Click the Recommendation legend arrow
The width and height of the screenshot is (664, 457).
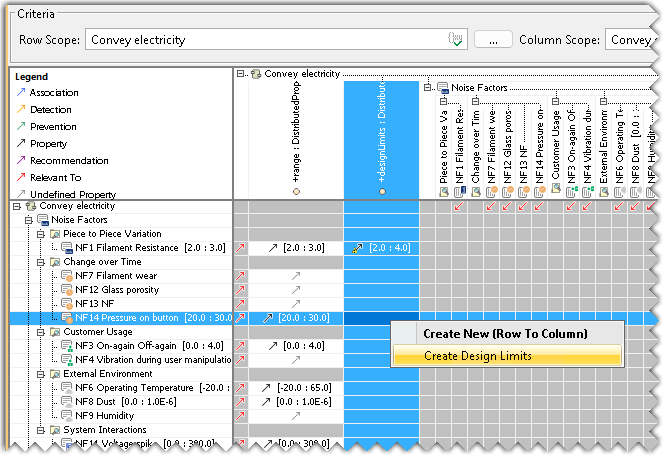(x=21, y=160)
